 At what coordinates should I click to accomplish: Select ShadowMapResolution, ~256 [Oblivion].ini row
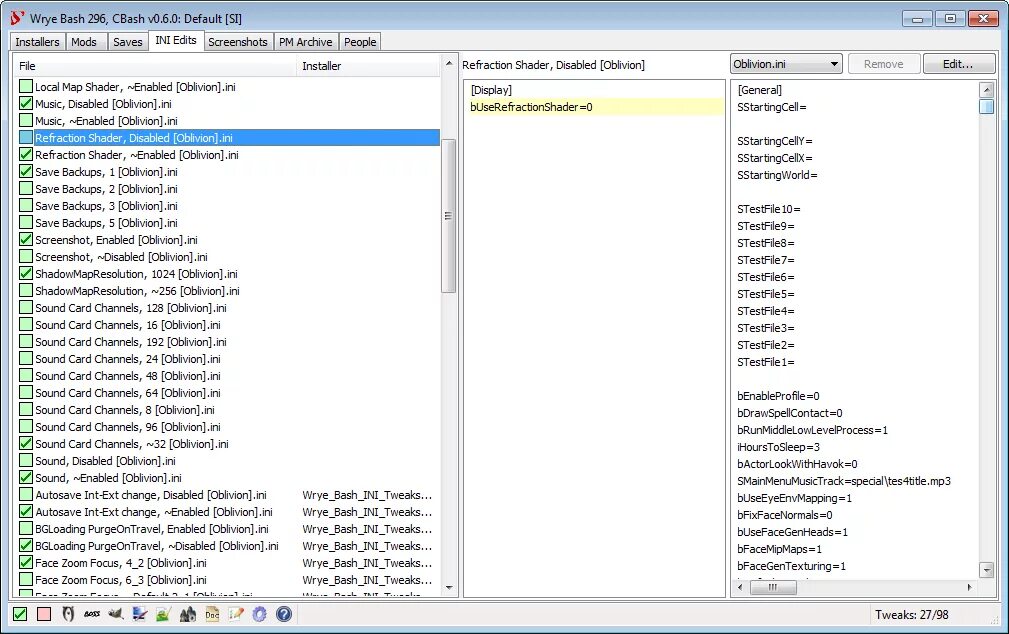(x=229, y=291)
